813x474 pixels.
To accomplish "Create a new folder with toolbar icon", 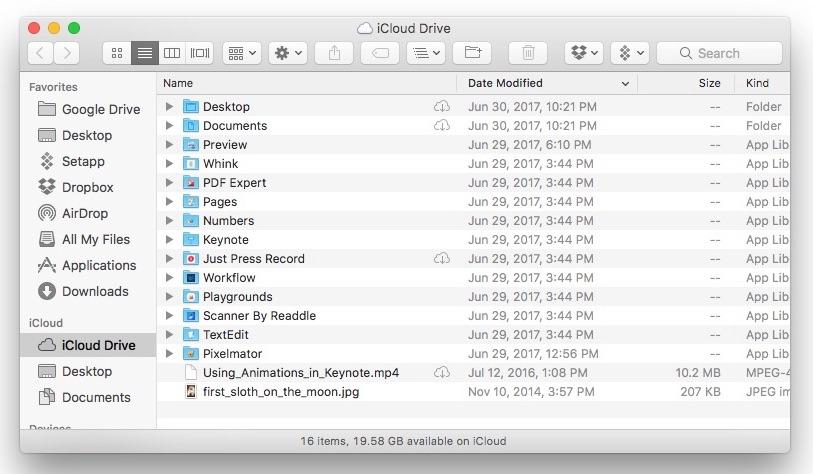I will (472, 53).
